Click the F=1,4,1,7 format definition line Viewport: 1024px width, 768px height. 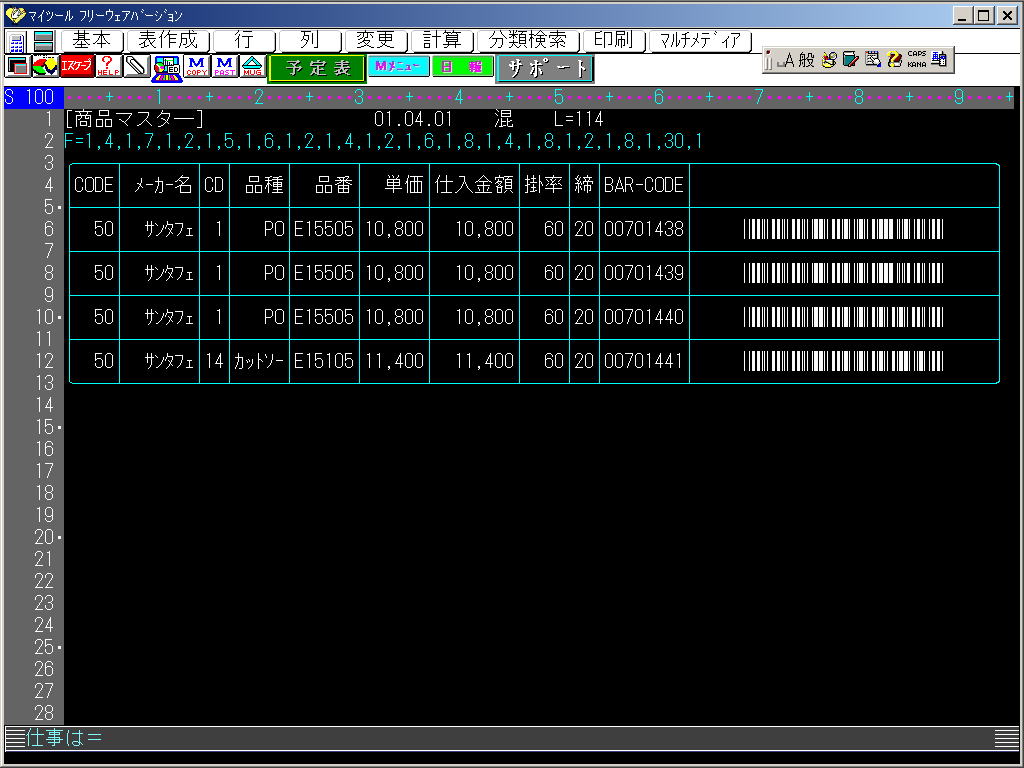[383, 141]
